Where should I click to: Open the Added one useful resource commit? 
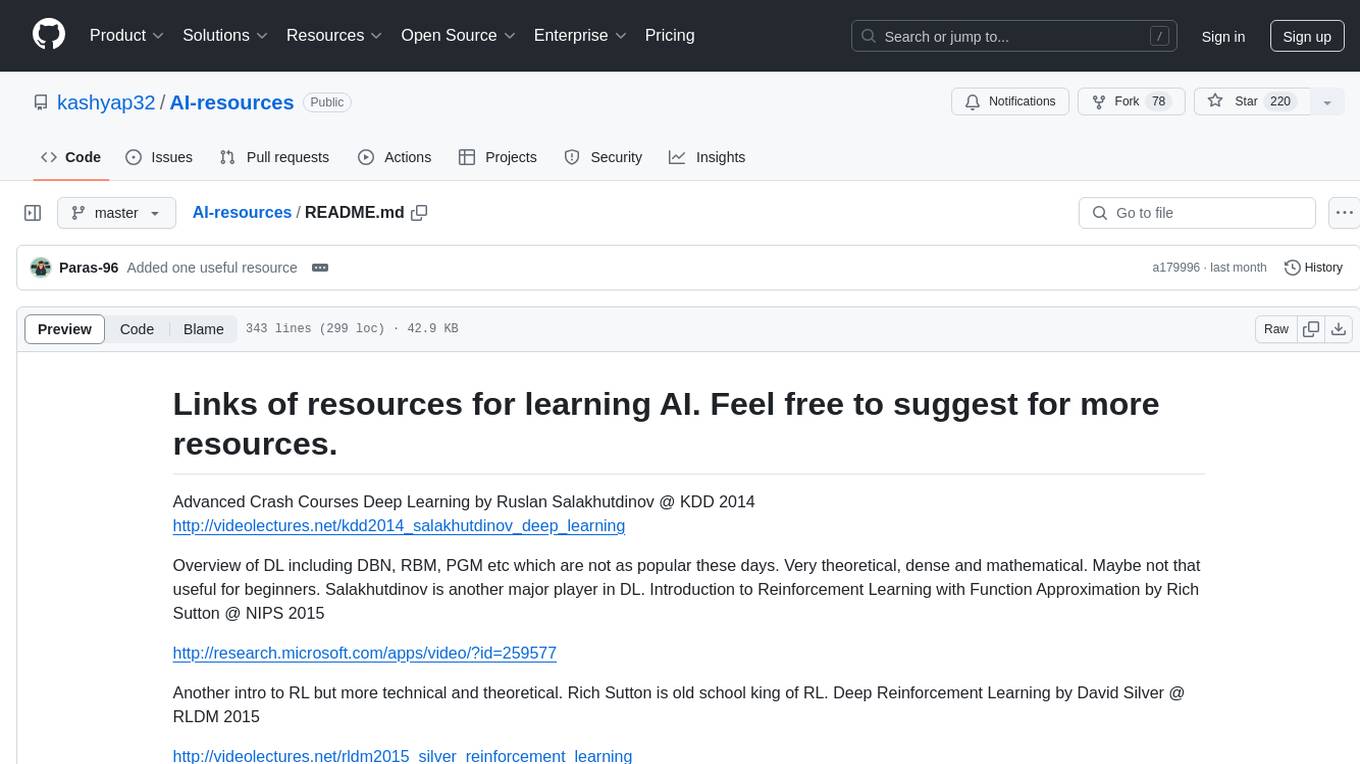coord(212,267)
